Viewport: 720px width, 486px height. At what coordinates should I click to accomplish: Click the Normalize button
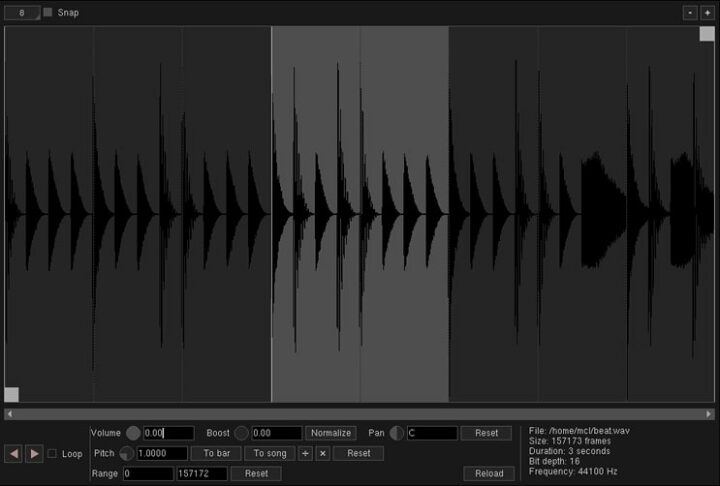click(330, 433)
